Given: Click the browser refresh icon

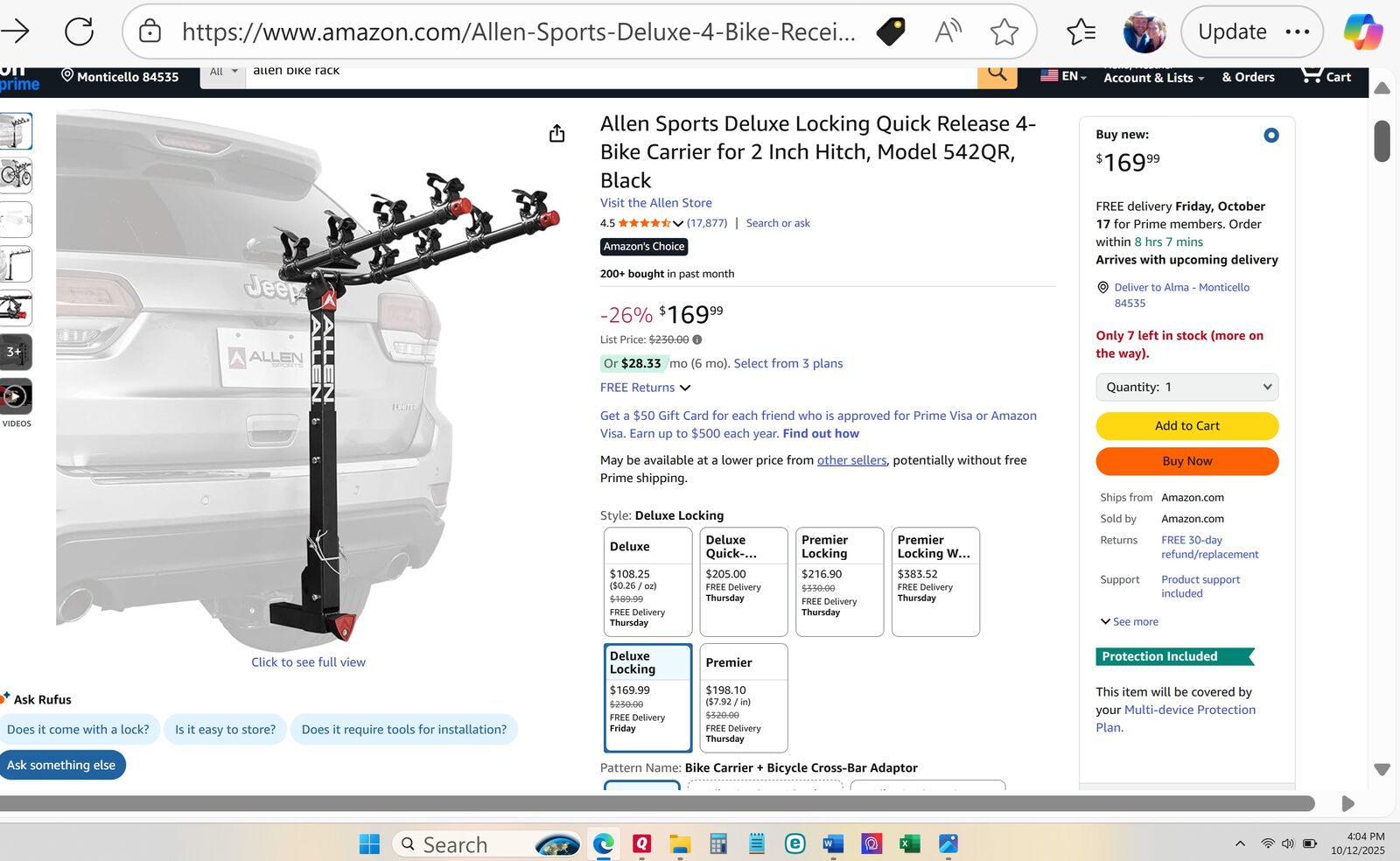Looking at the screenshot, I should pyautogui.click(x=79, y=32).
